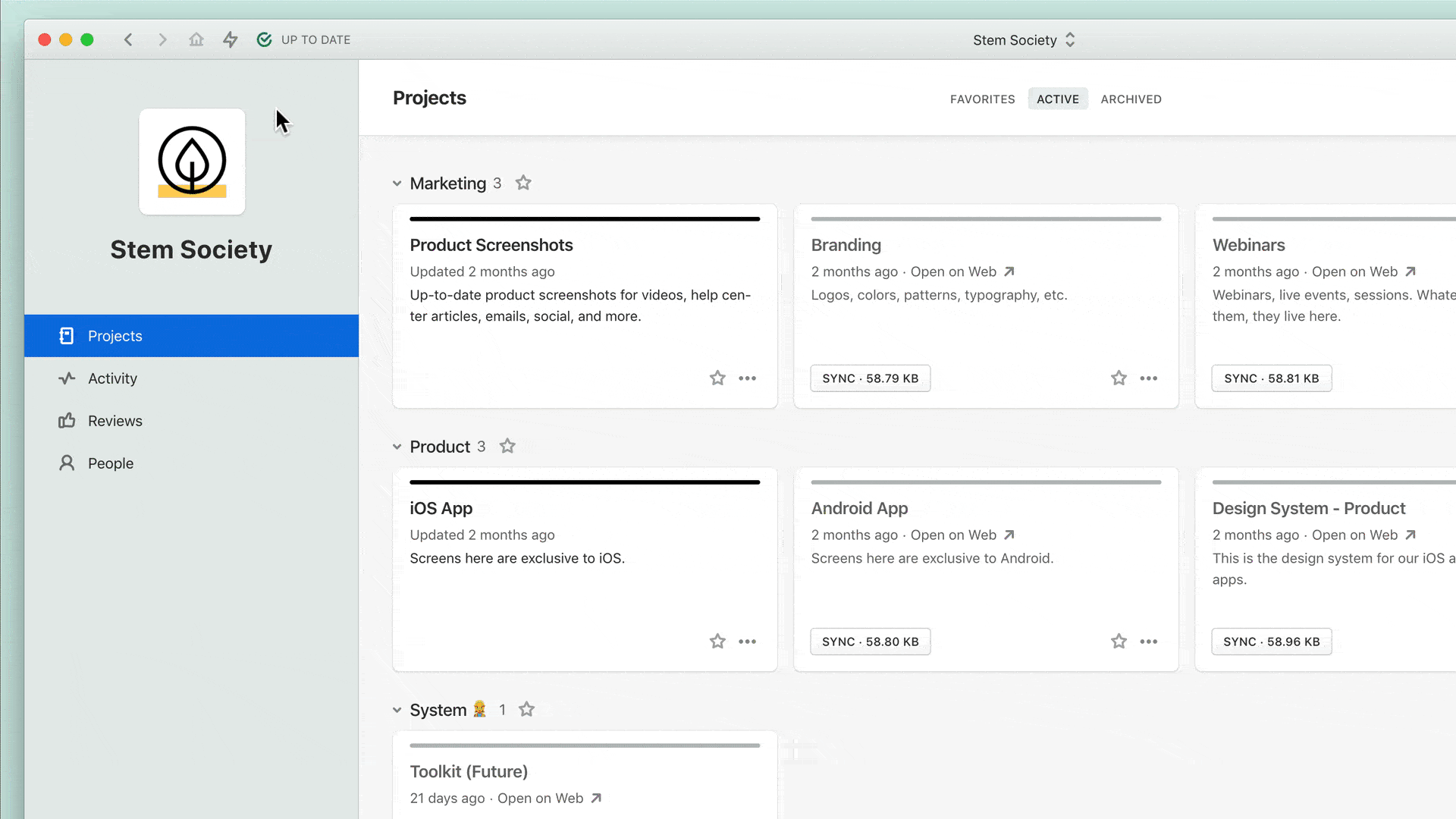This screenshot has height=819, width=1456.
Task: Open the Toolkit (Future) project title
Action: point(469,771)
